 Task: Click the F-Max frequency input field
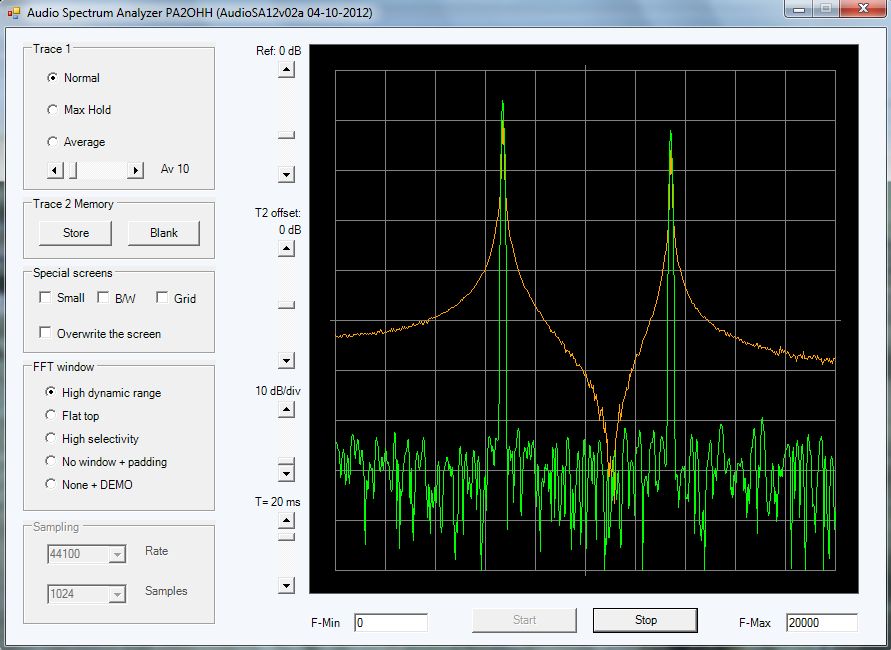coord(821,623)
